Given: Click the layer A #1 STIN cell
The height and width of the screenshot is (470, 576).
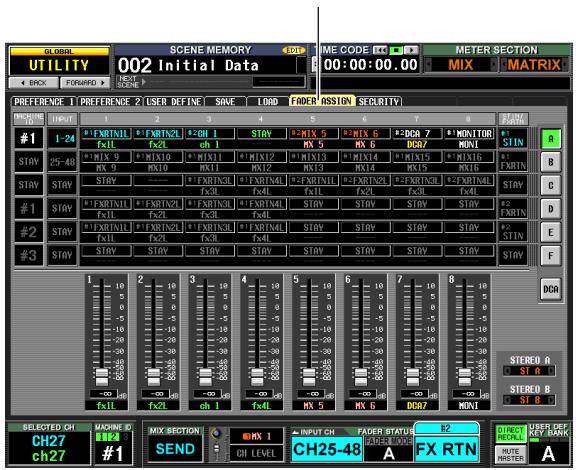Looking at the screenshot, I should [513, 138].
